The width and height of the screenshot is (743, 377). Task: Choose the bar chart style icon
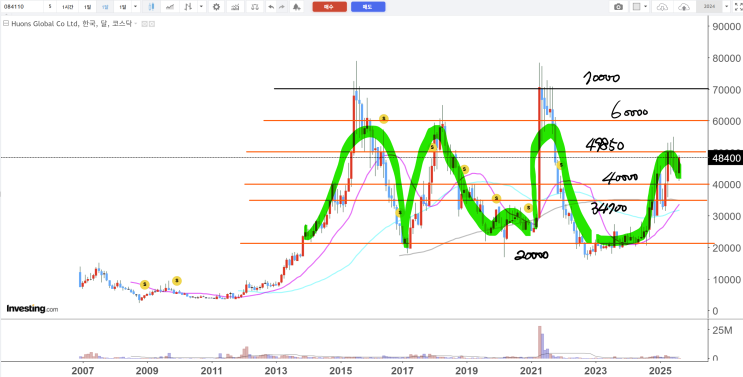click(188, 7)
